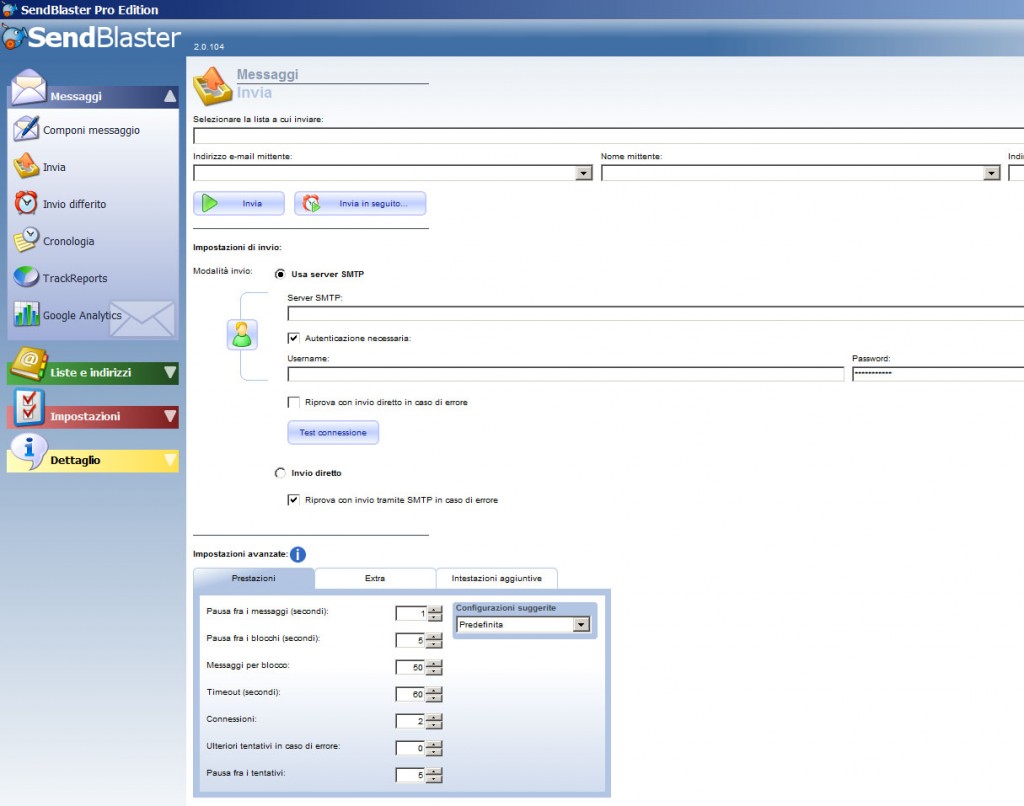Click the Password input field

tap(938, 374)
